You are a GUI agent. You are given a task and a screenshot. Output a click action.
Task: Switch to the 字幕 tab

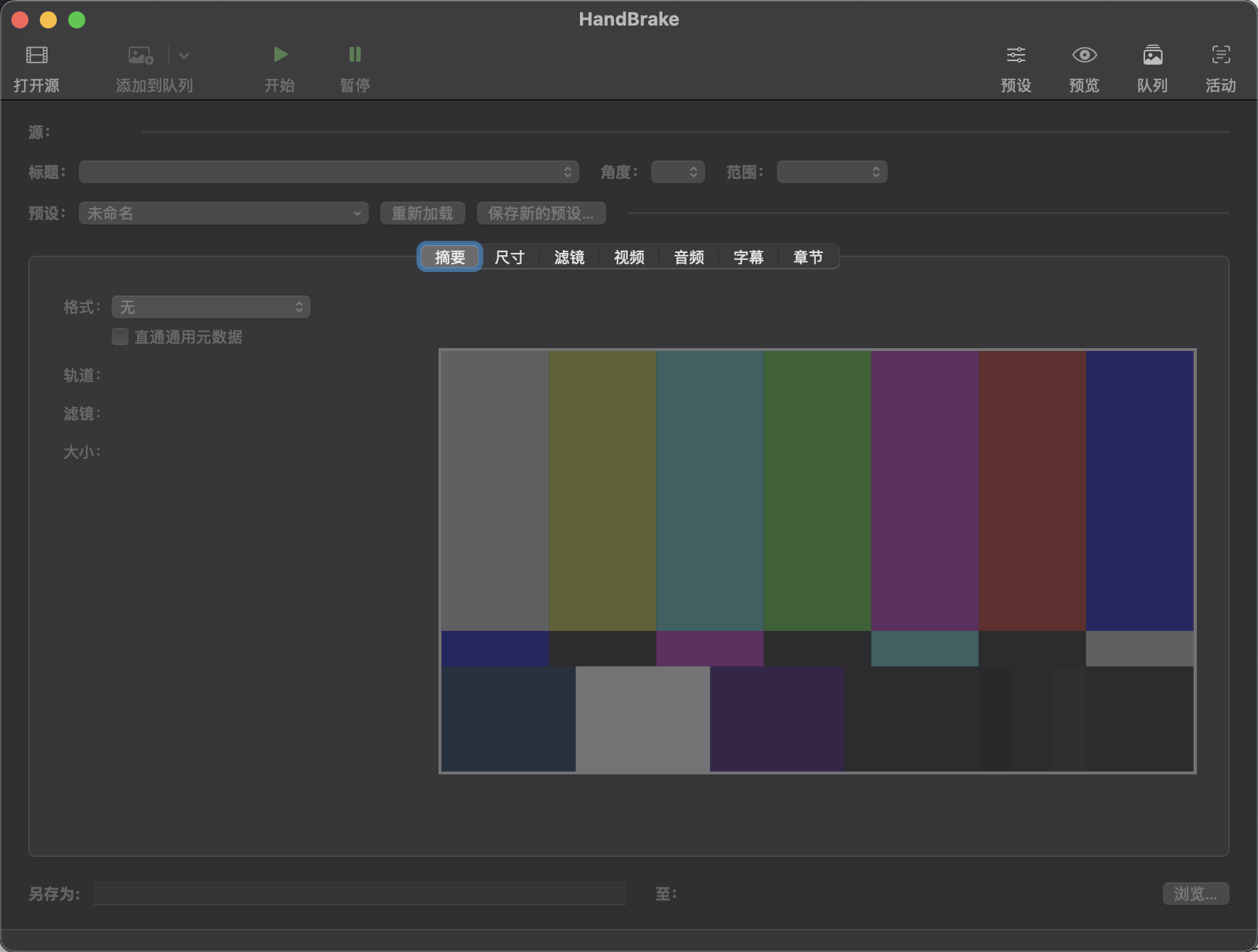pyautogui.click(x=748, y=257)
